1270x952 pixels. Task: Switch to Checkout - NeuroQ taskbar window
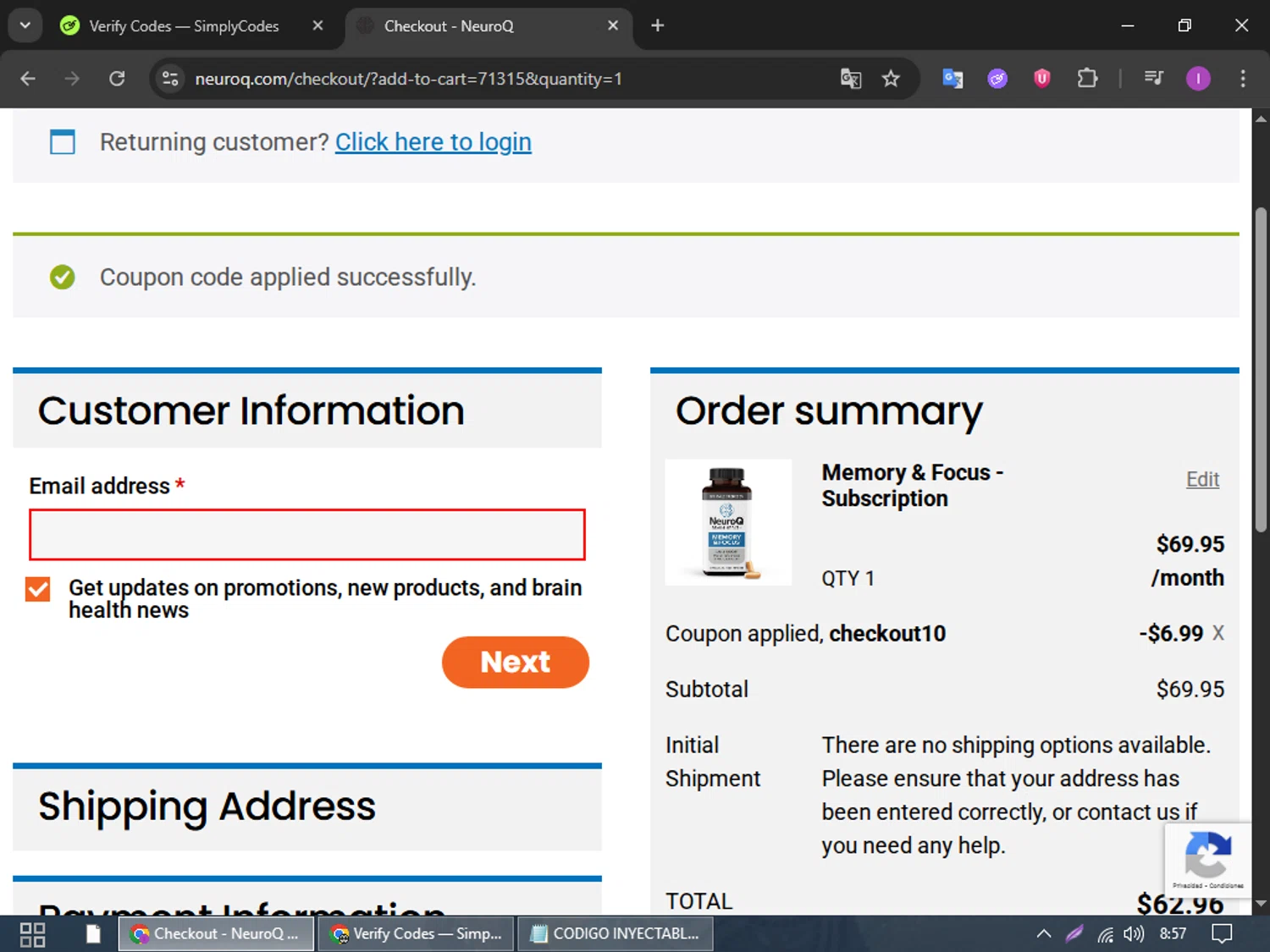[216, 933]
